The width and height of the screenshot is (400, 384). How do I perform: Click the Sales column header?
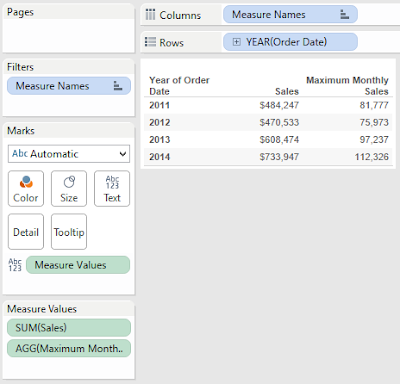(x=287, y=91)
